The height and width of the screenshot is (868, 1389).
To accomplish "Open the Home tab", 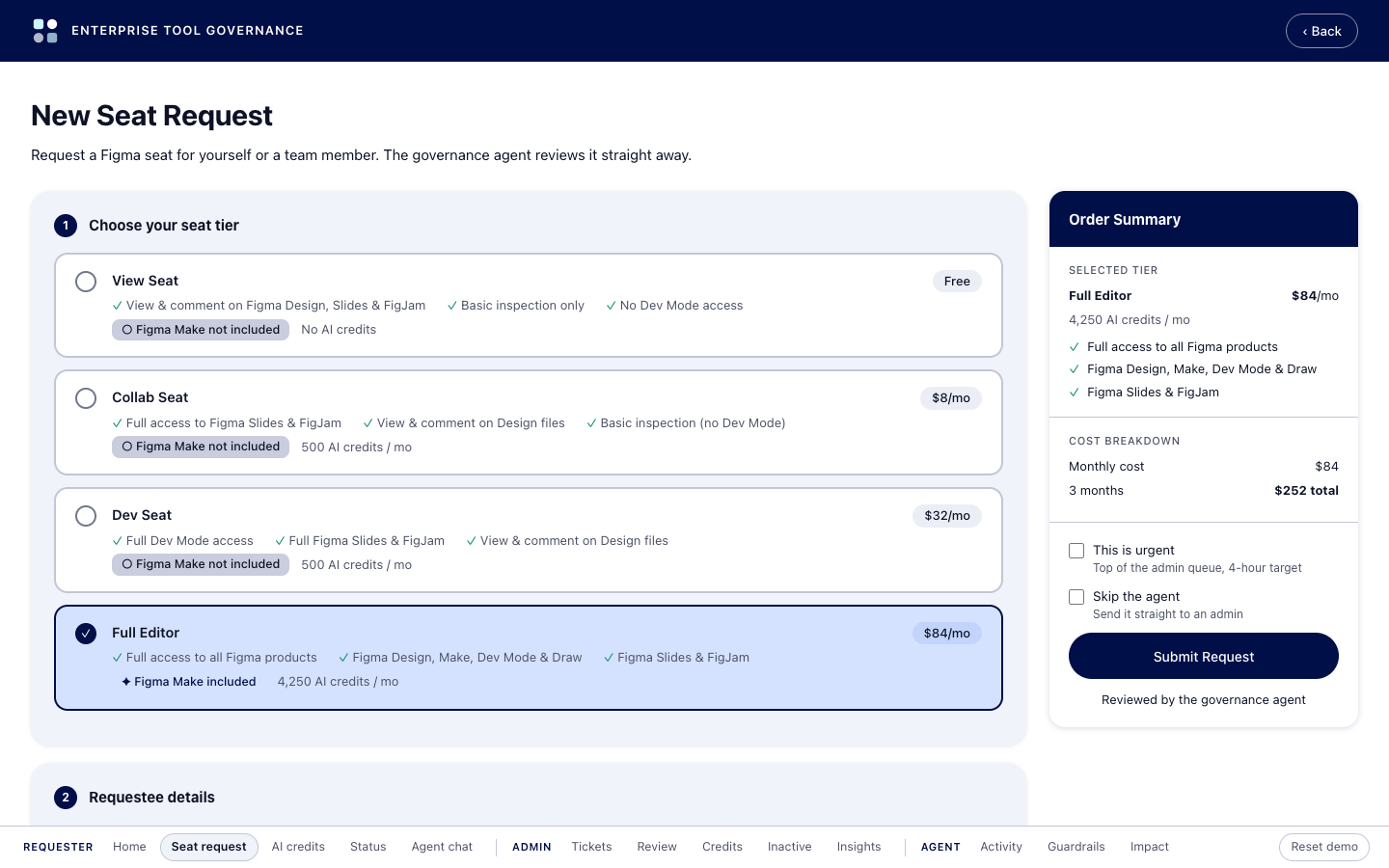I will pos(129,847).
